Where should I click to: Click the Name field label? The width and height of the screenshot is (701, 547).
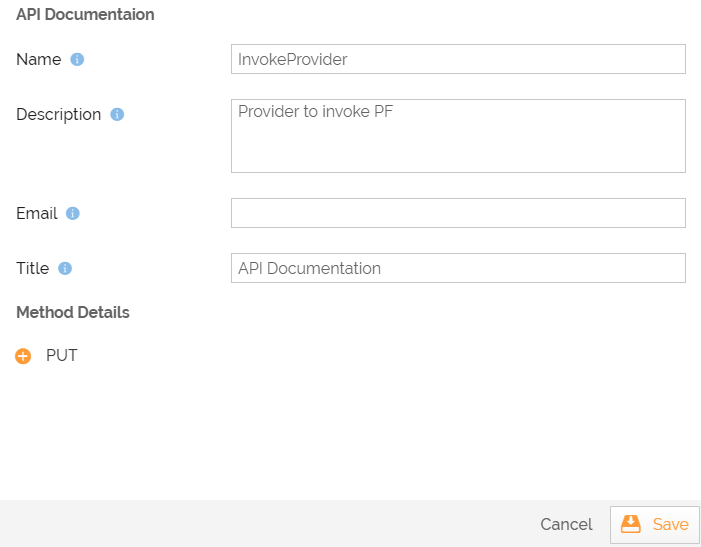38,60
